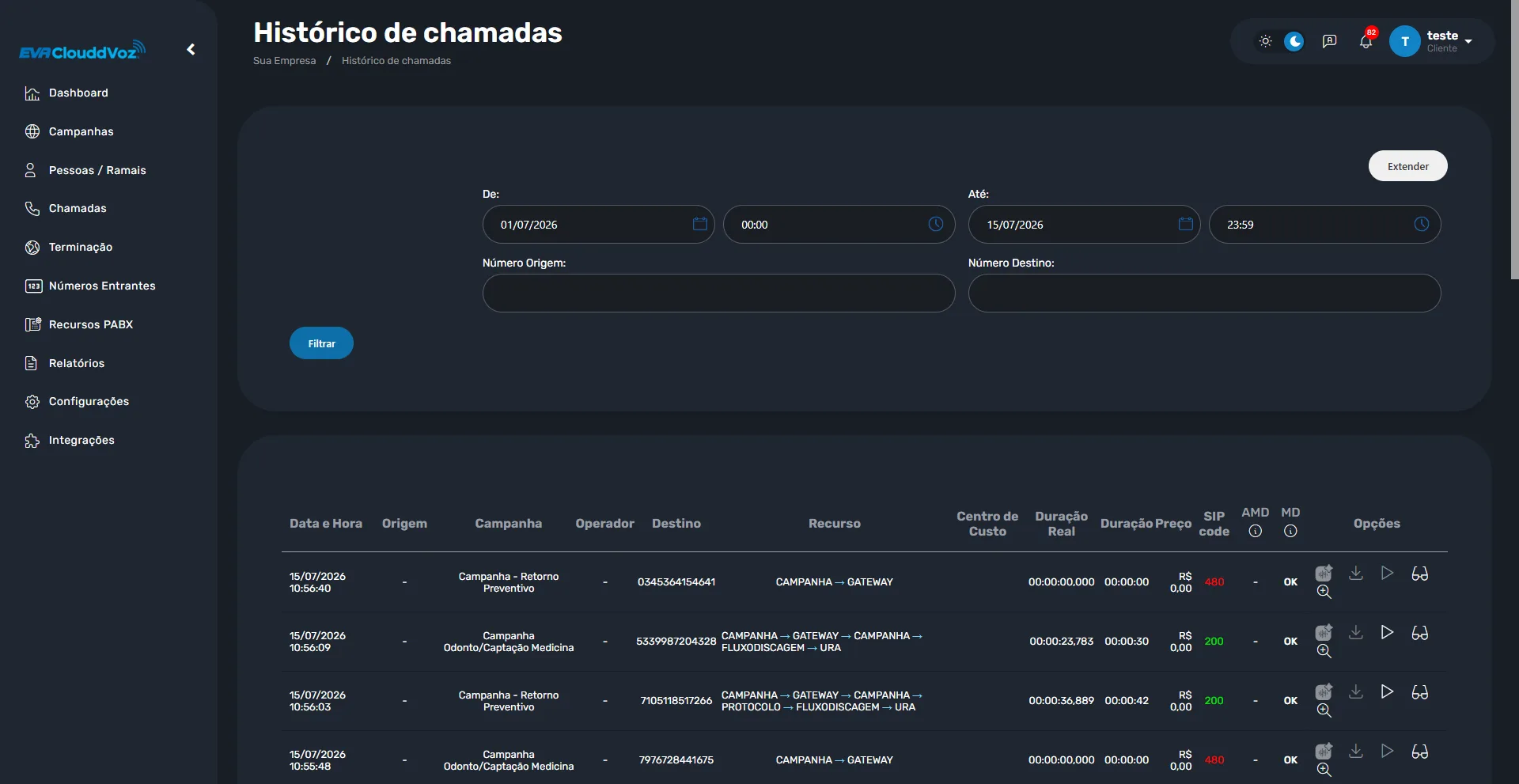Download recording of the 10:56:09 call
1519x784 pixels.
point(1356,632)
